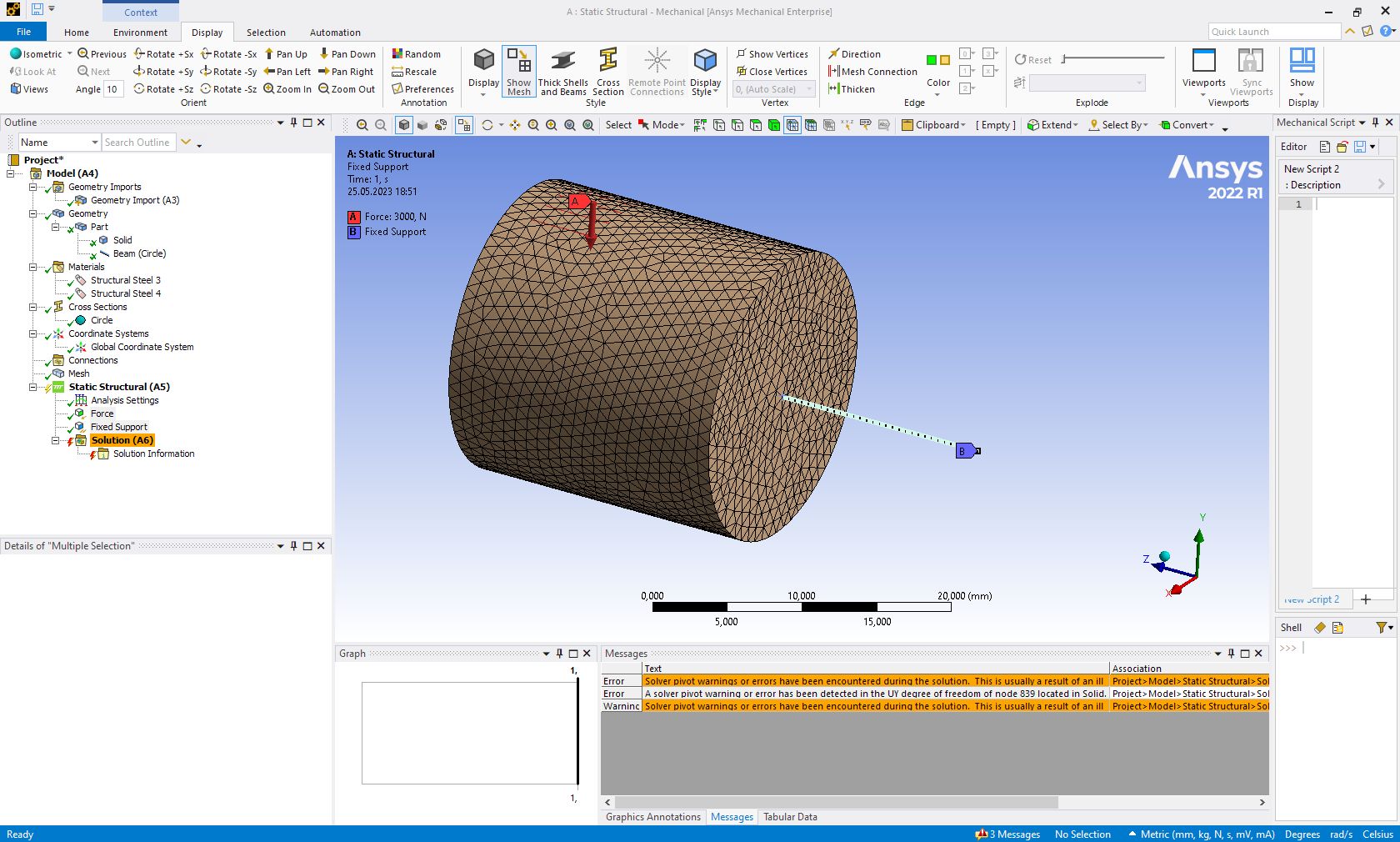
Task: Select Force item in outline tree
Action: (x=102, y=413)
